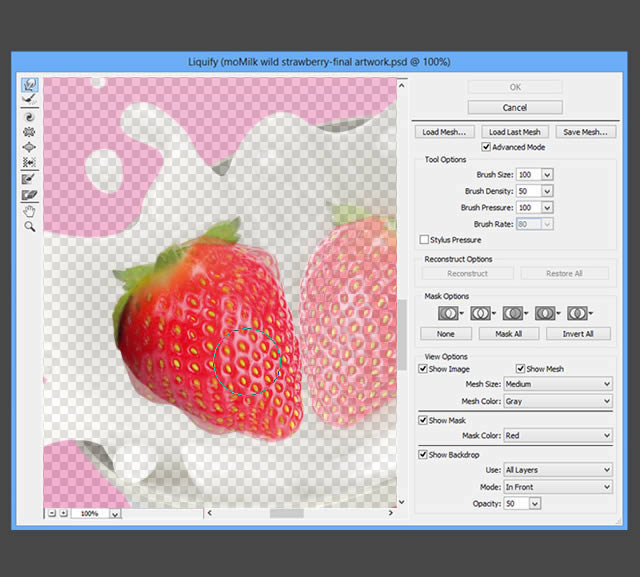Viewport: 640px width, 577px height.
Task: Open the Replace Selection icon's dropdown arrow
Action: coord(462,313)
